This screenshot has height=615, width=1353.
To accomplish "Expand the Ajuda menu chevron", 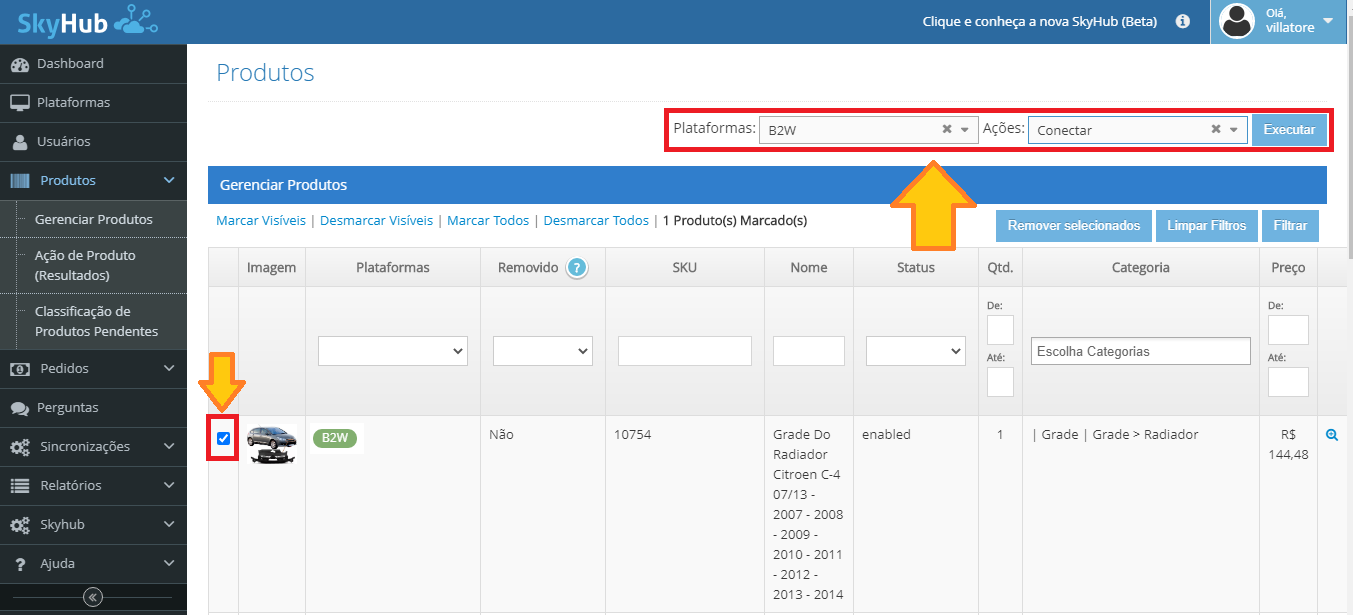I will pyautogui.click(x=169, y=564).
